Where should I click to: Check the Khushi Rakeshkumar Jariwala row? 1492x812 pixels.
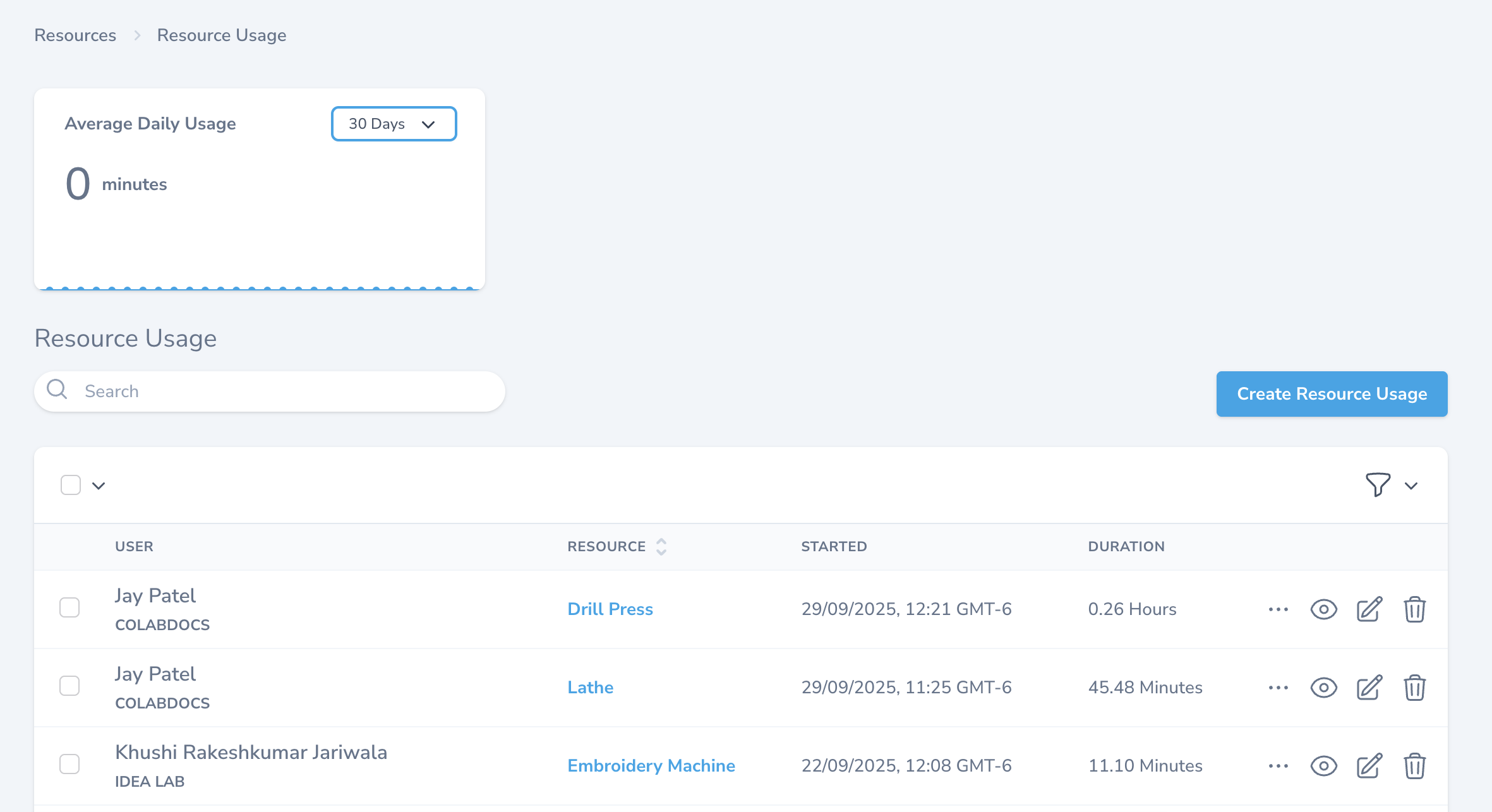click(69, 764)
